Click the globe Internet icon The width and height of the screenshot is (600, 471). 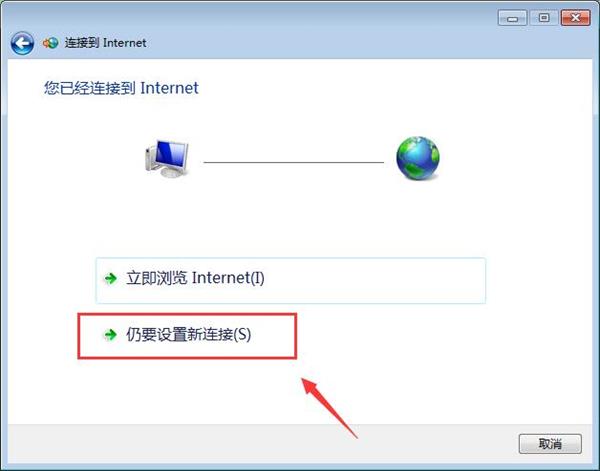(418, 158)
